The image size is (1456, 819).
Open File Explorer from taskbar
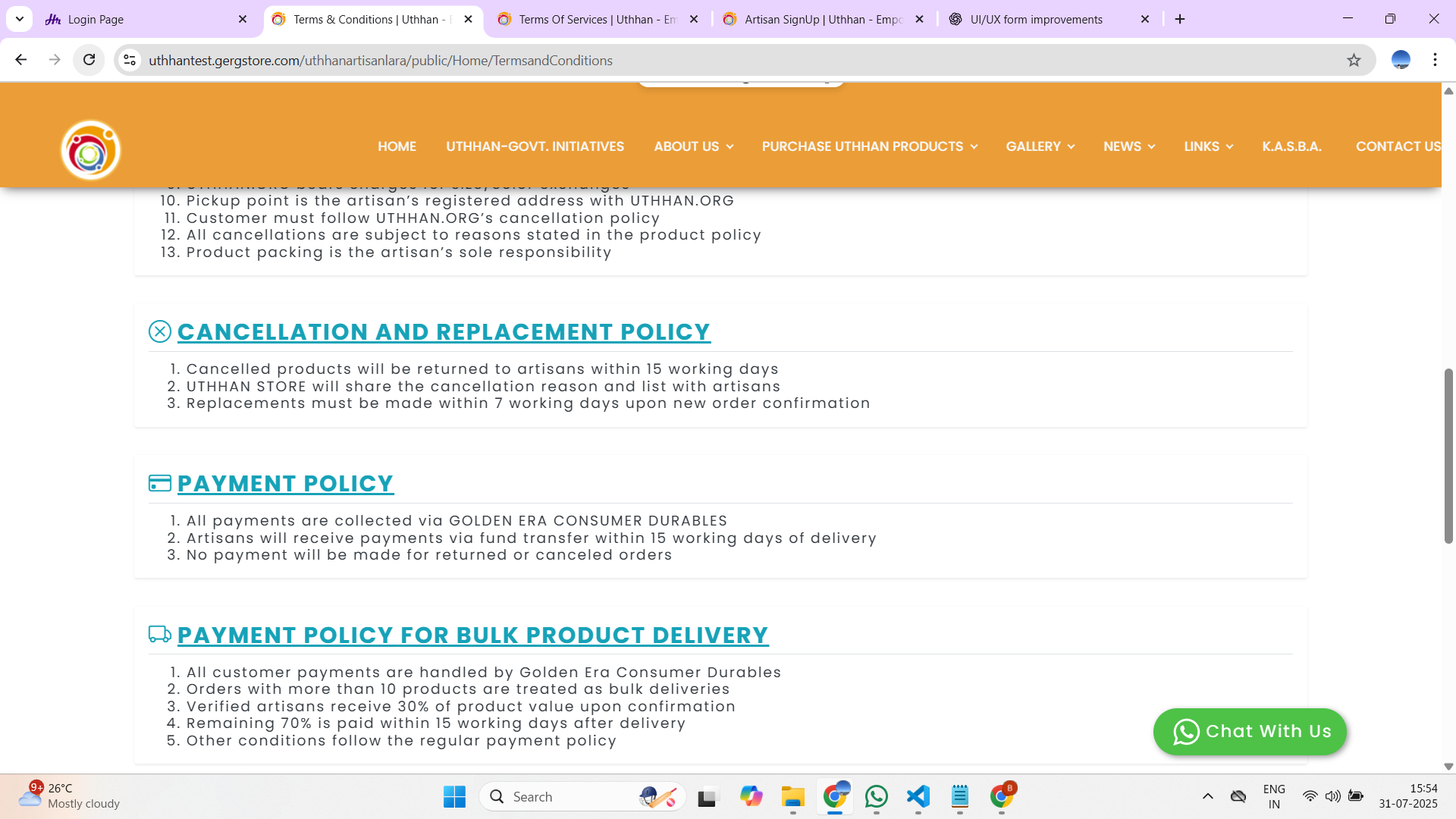click(x=792, y=796)
